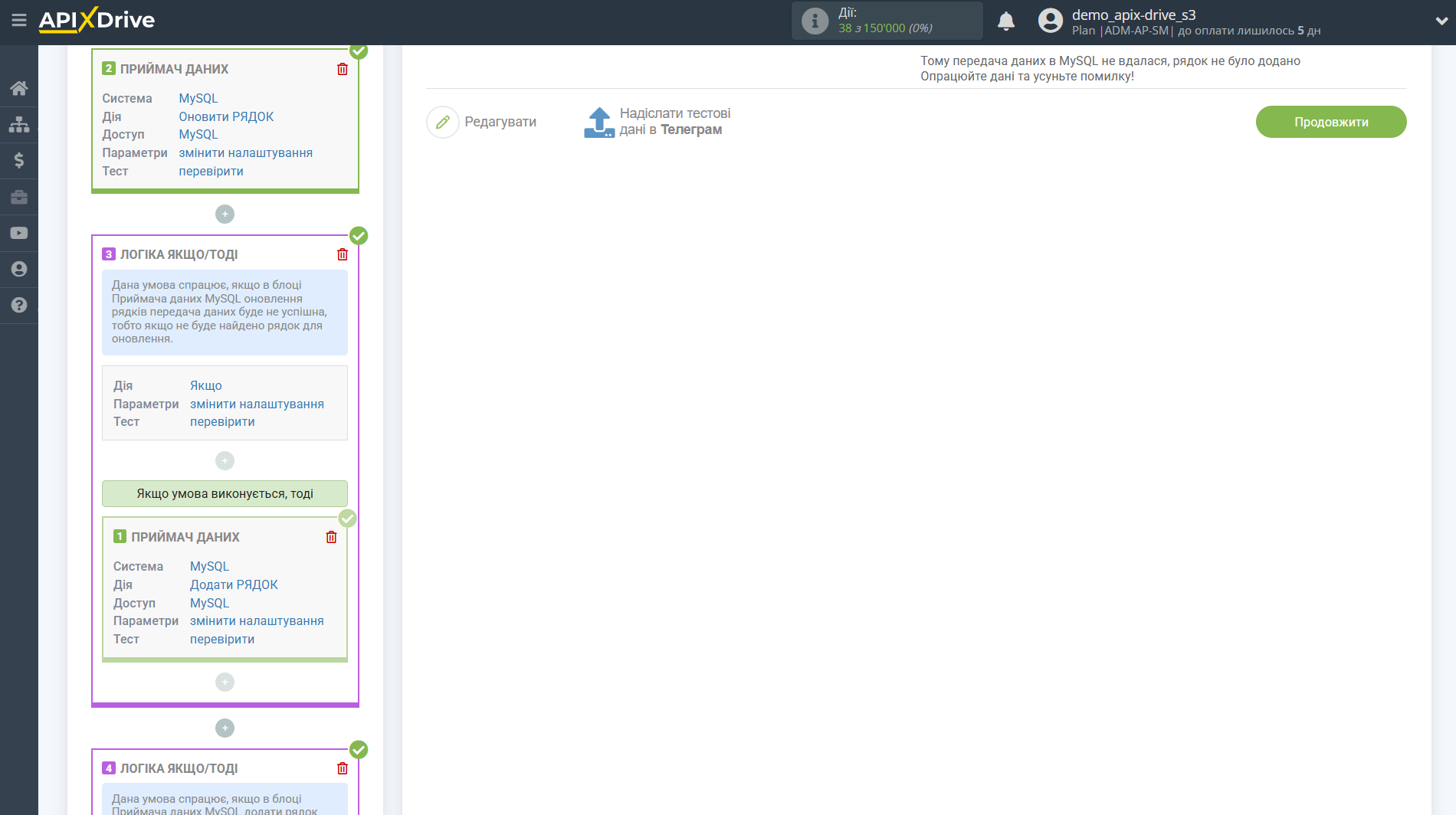Open the home icon in sidebar
Screen dimensions: 1456x815
click(x=19, y=88)
